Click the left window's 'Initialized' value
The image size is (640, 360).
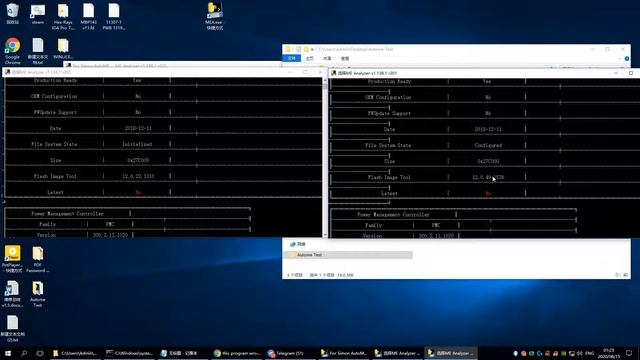point(137,144)
